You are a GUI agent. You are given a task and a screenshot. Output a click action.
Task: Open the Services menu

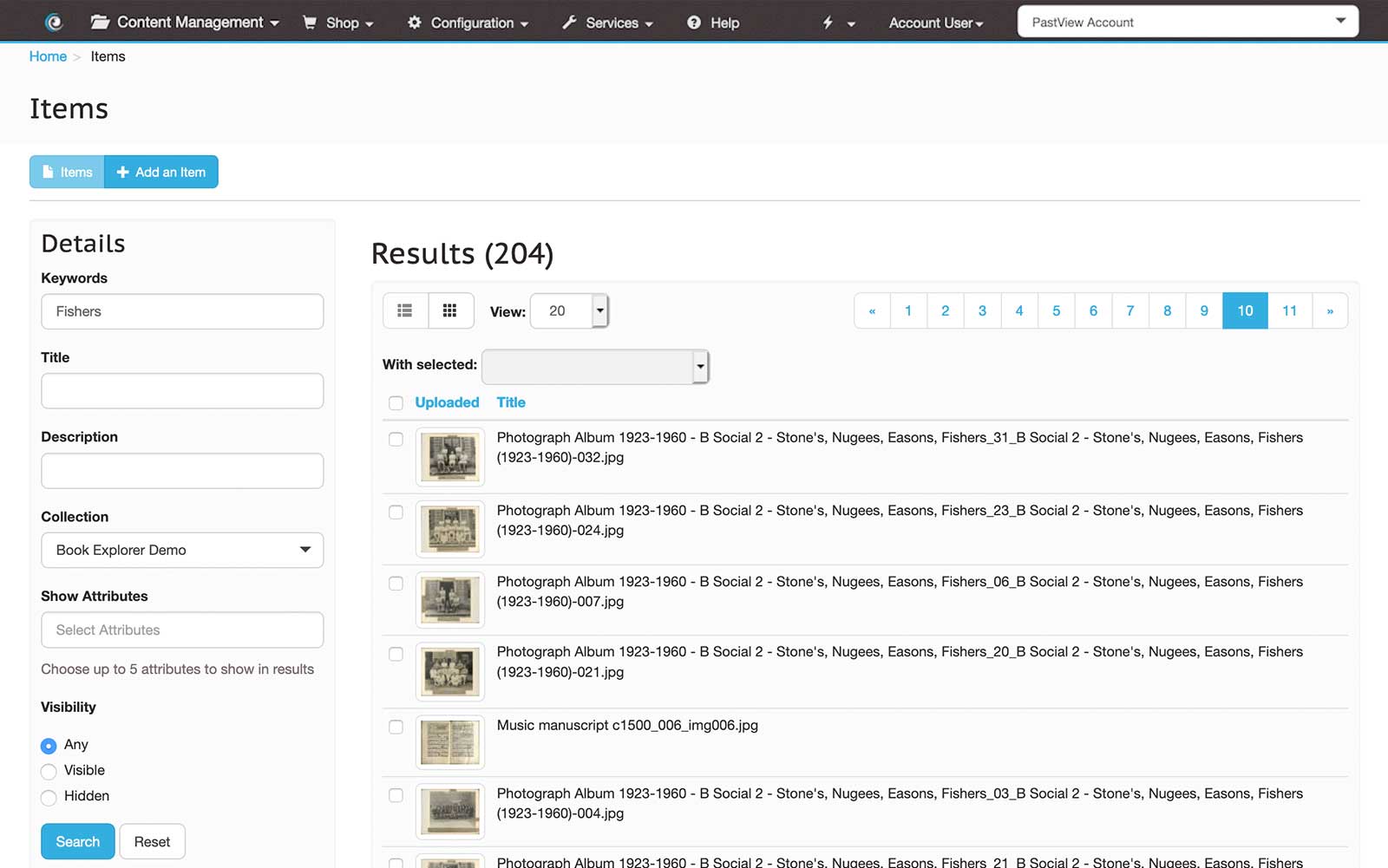tap(607, 23)
